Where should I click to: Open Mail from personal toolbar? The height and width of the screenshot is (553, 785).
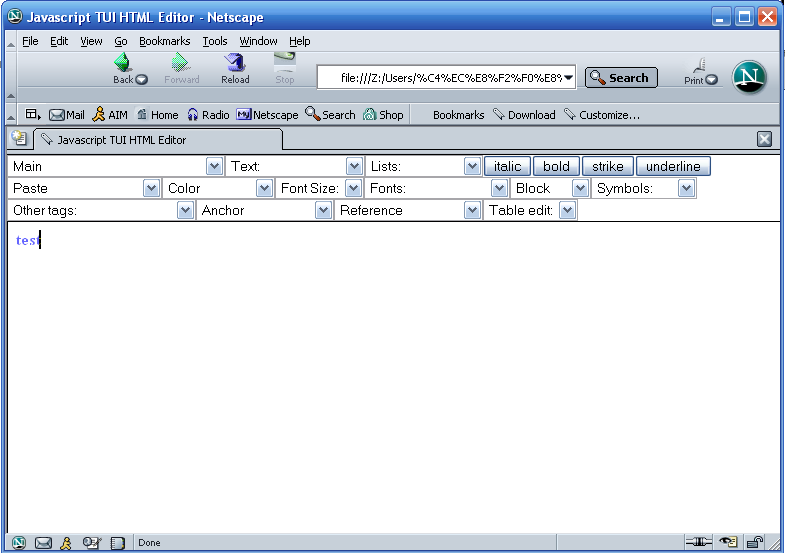coord(67,115)
